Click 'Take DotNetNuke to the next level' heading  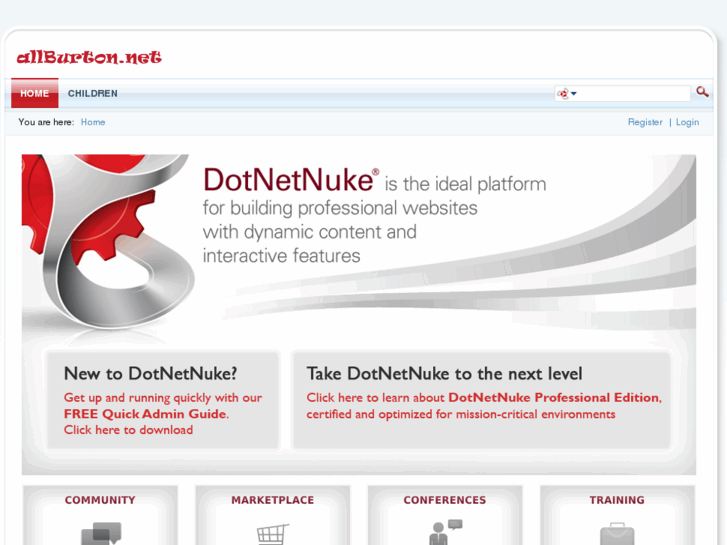(x=444, y=373)
